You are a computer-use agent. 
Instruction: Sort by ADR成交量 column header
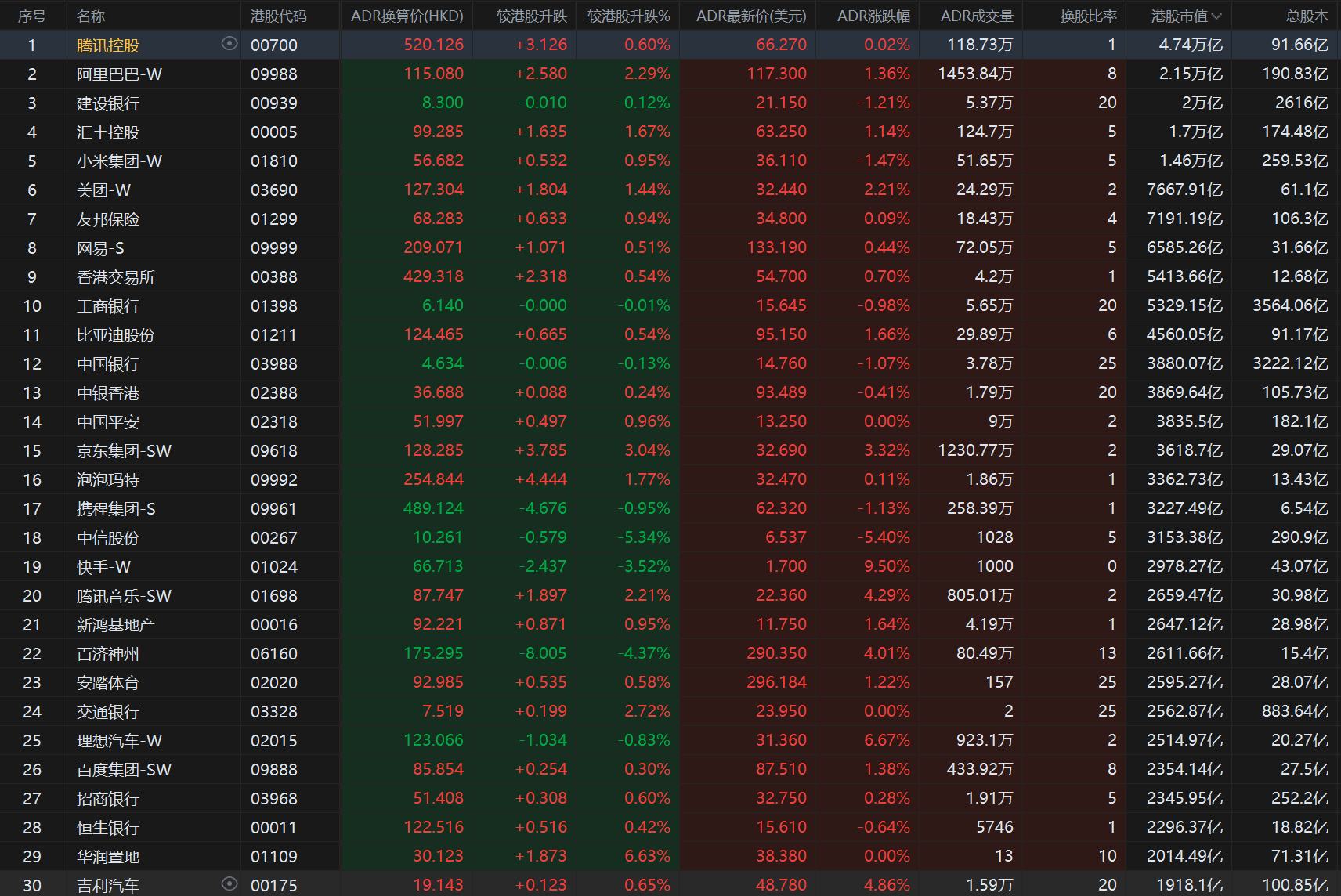(977, 16)
